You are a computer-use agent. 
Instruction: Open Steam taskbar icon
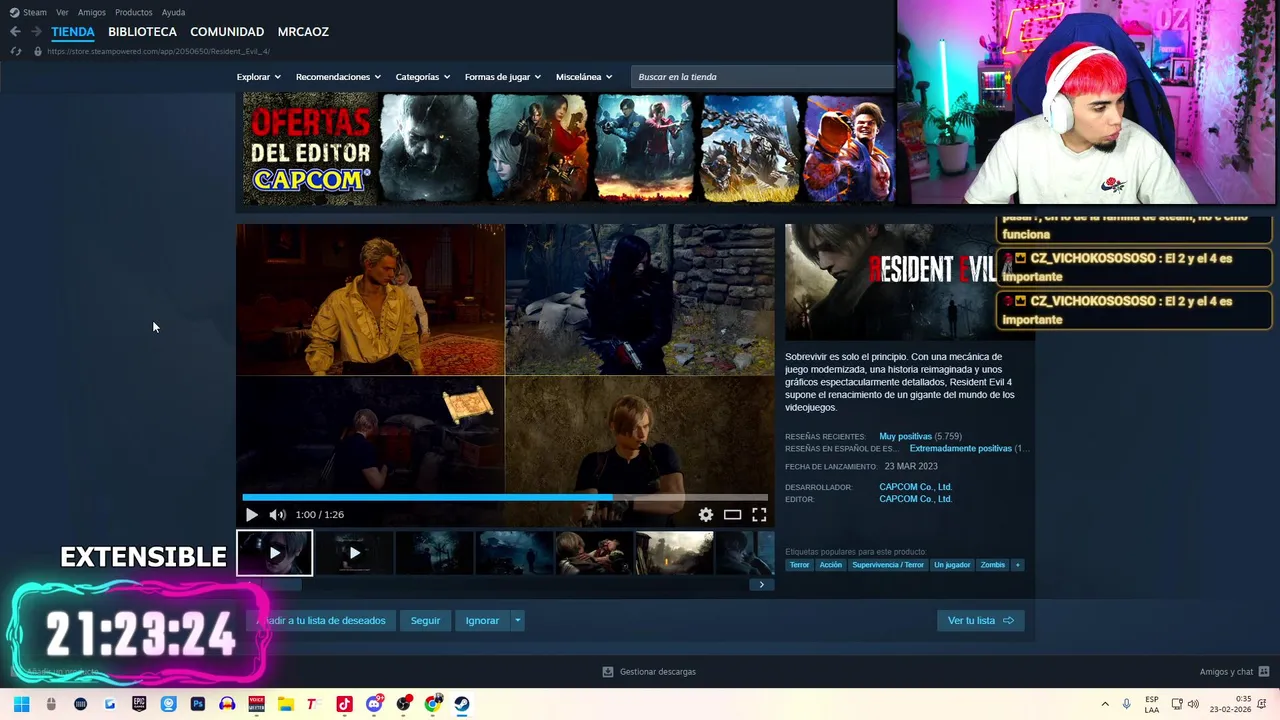pyautogui.click(x=462, y=704)
